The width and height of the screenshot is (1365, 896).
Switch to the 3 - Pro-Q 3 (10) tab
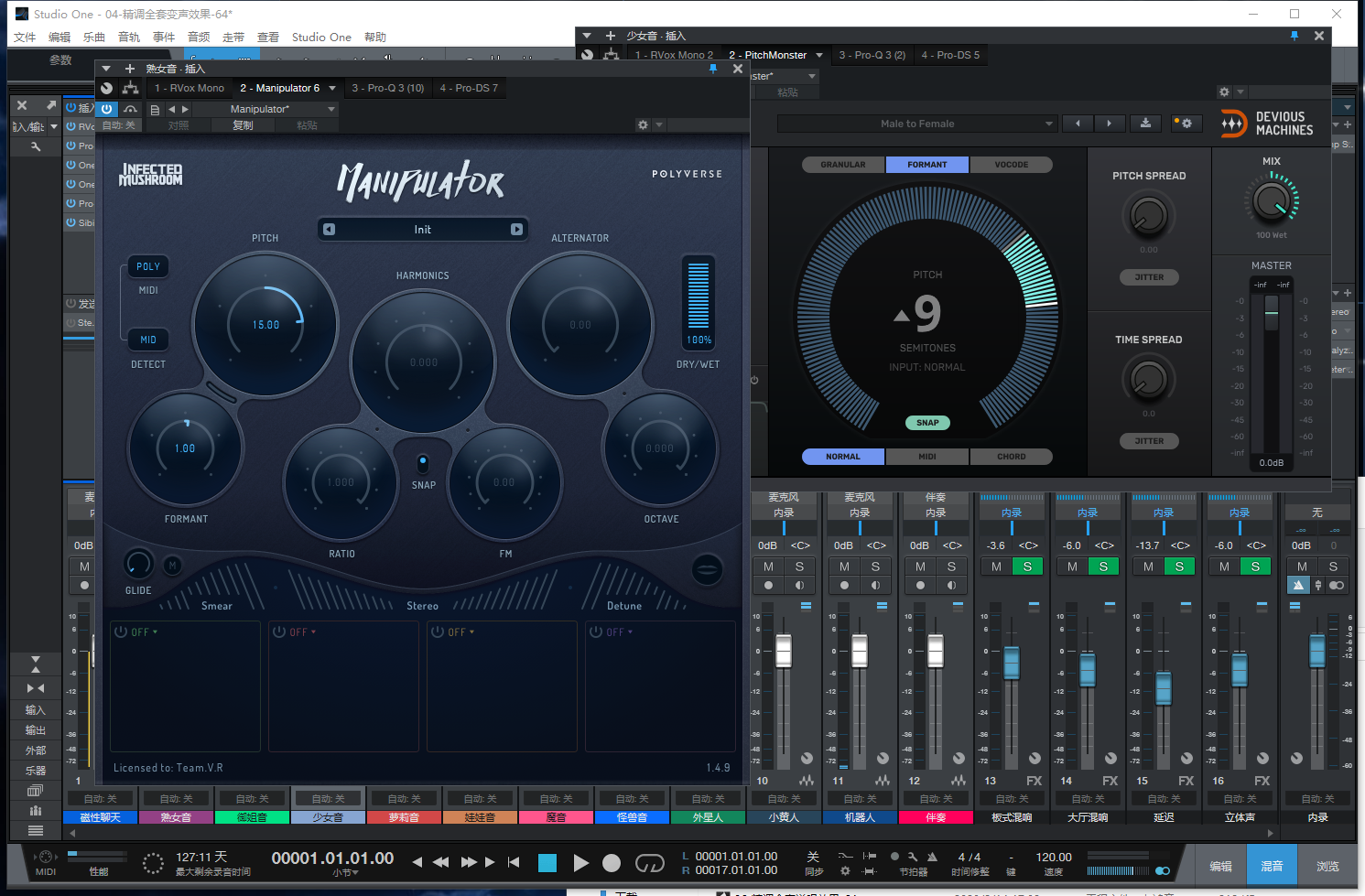pyautogui.click(x=388, y=88)
